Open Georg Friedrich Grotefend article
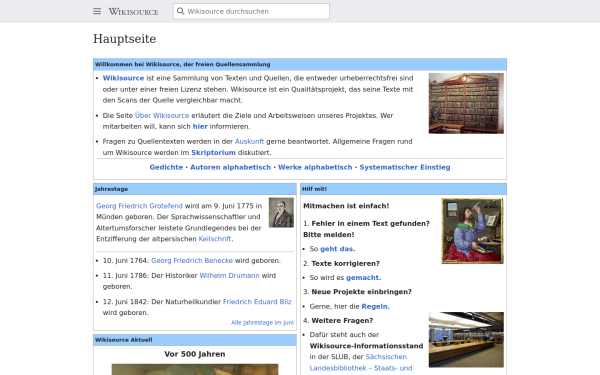This screenshot has height=375, width=600. (x=139, y=206)
